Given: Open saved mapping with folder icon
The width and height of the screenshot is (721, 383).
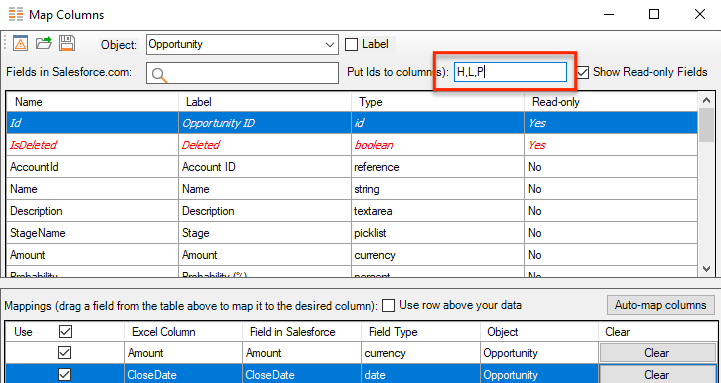Looking at the screenshot, I should click(x=44, y=43).
